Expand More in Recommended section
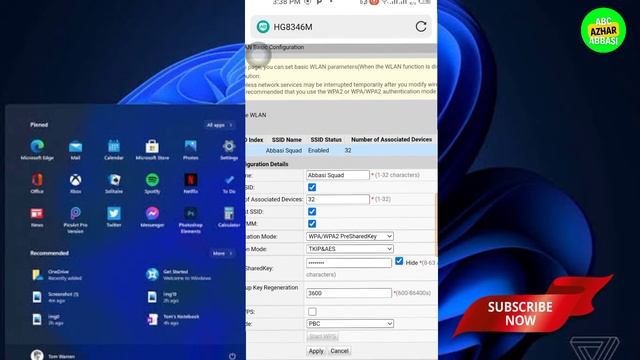The width and height of the screenshot is (640, 360). coord(222,253)
